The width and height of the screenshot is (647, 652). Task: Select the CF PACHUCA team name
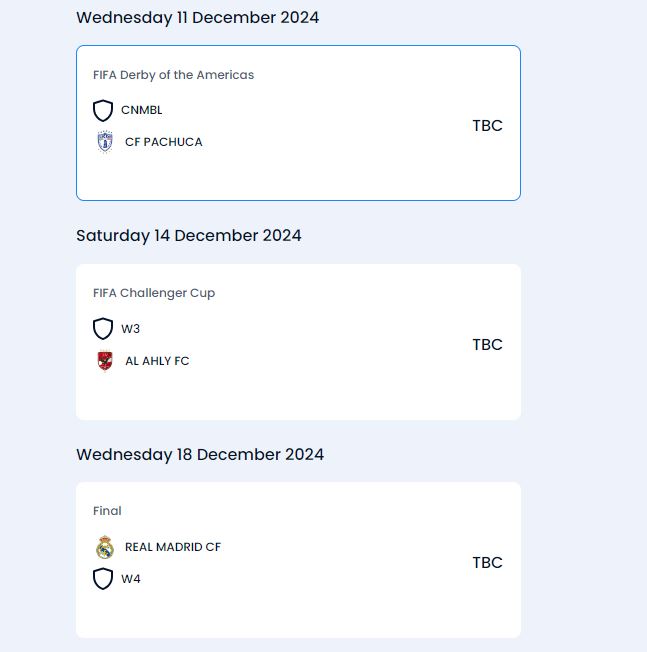163,142
